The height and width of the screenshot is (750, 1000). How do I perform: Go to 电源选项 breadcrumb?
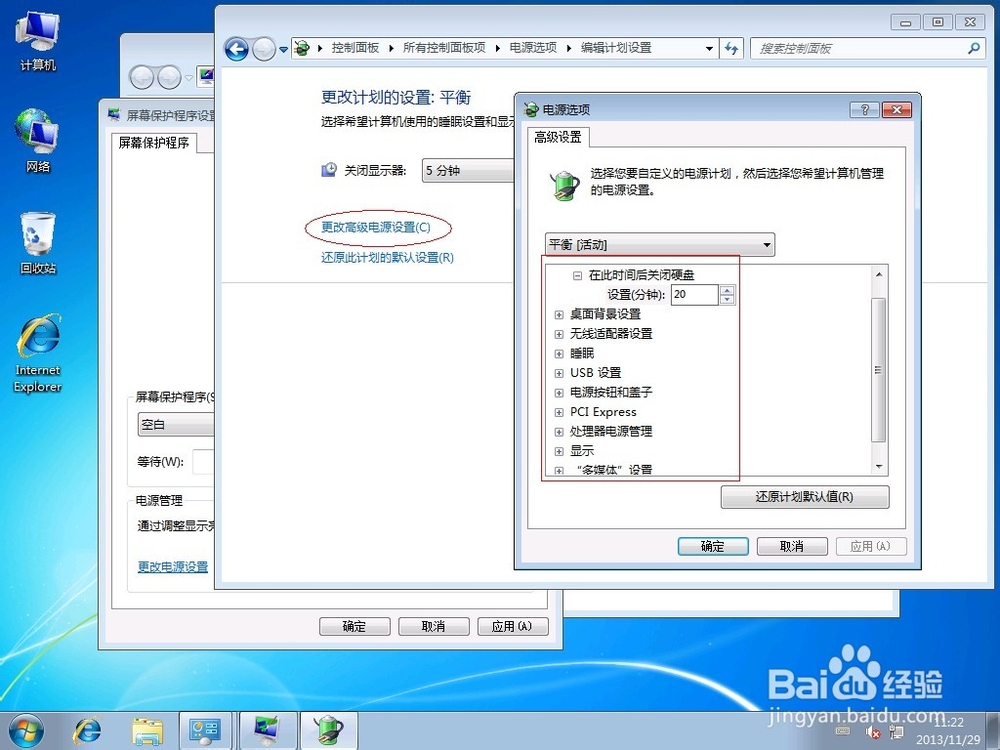coord(533,48)
